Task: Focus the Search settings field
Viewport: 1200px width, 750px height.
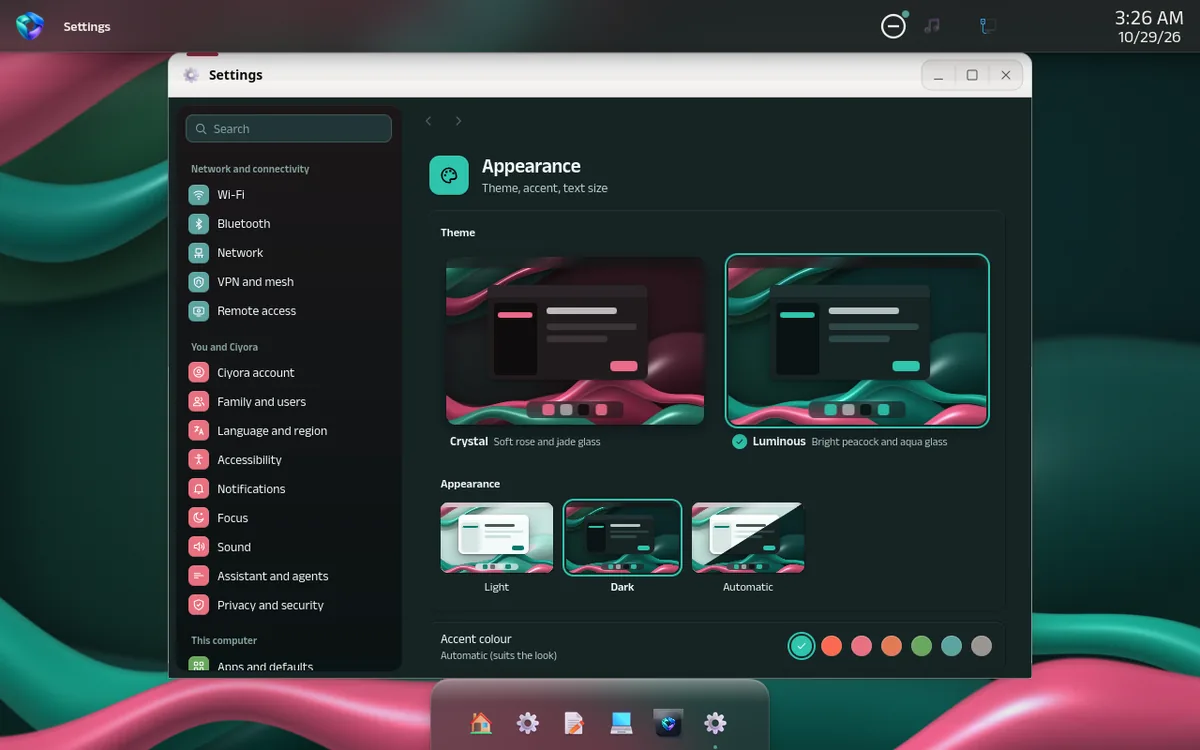Action: [x=288, y=129]
